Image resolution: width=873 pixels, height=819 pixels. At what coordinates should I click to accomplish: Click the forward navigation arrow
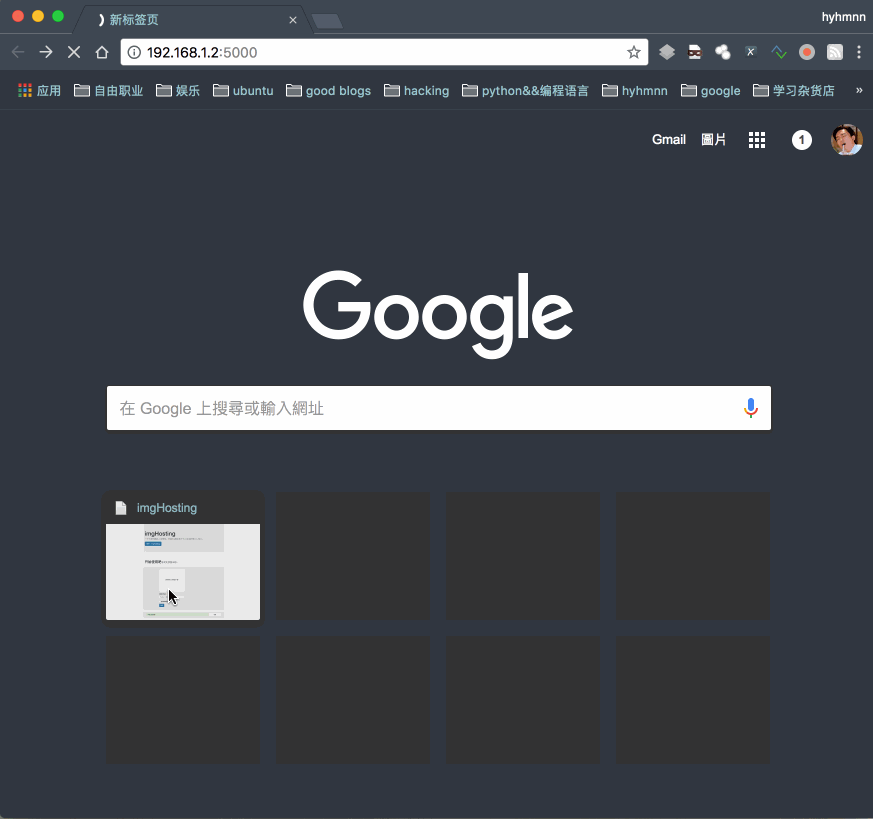tap(46, 52)
